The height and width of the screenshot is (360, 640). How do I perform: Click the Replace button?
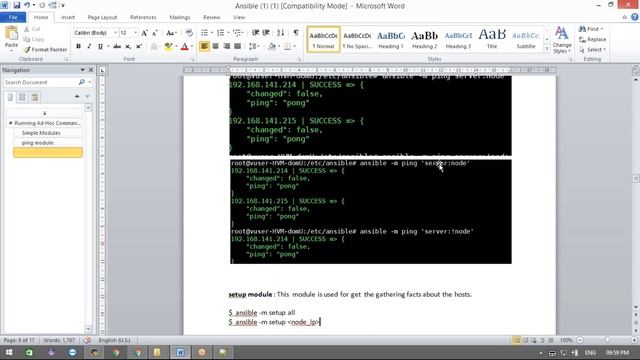click(593, 39)
